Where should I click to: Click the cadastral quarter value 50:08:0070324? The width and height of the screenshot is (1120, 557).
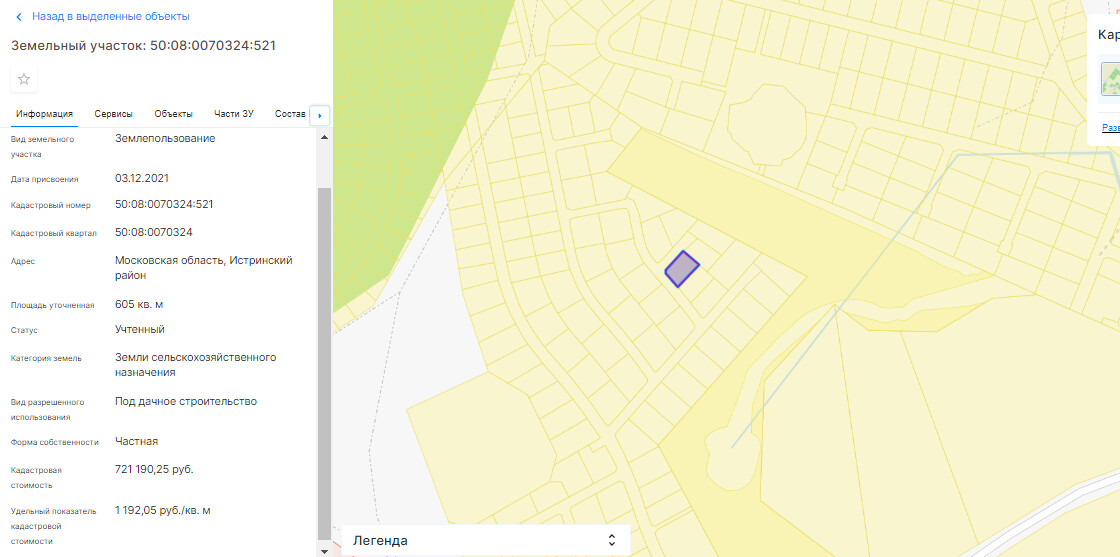coord(153,233)
